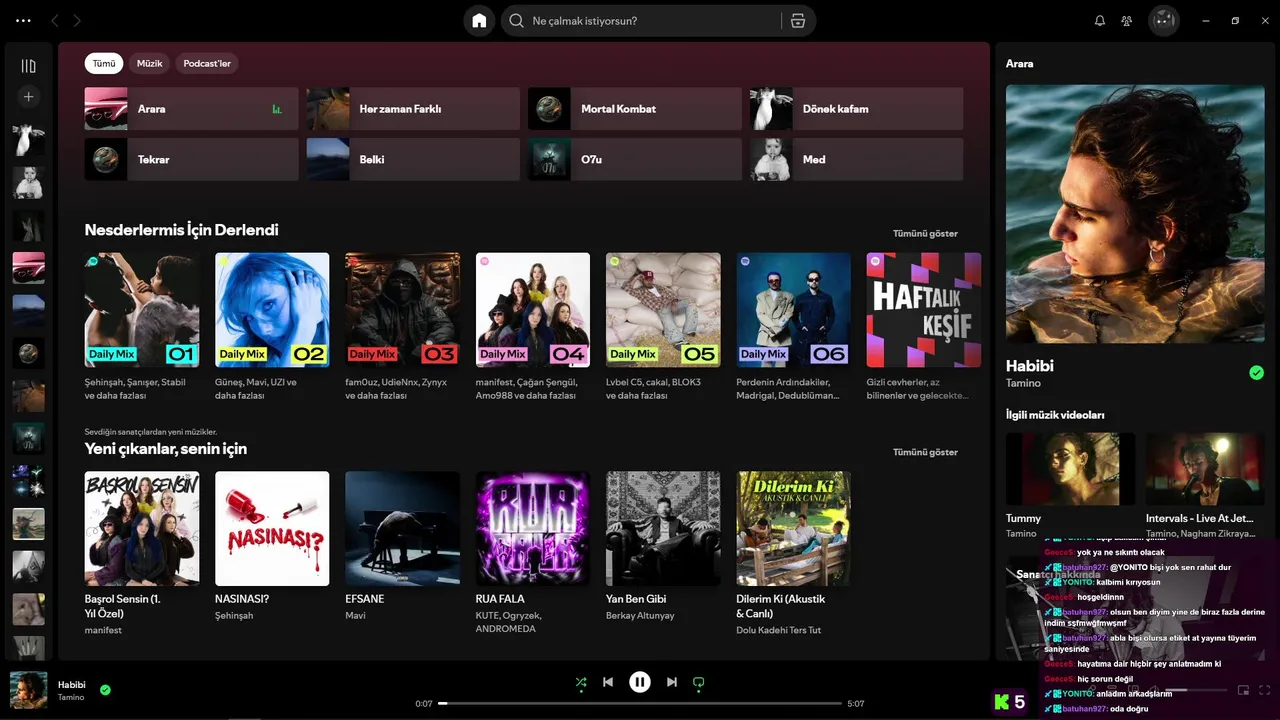Image resolution: width=1280 pixels, height=720 pixels.
Task: Play the Intervals - Live music video
Action: click(x=1205, y=468)
